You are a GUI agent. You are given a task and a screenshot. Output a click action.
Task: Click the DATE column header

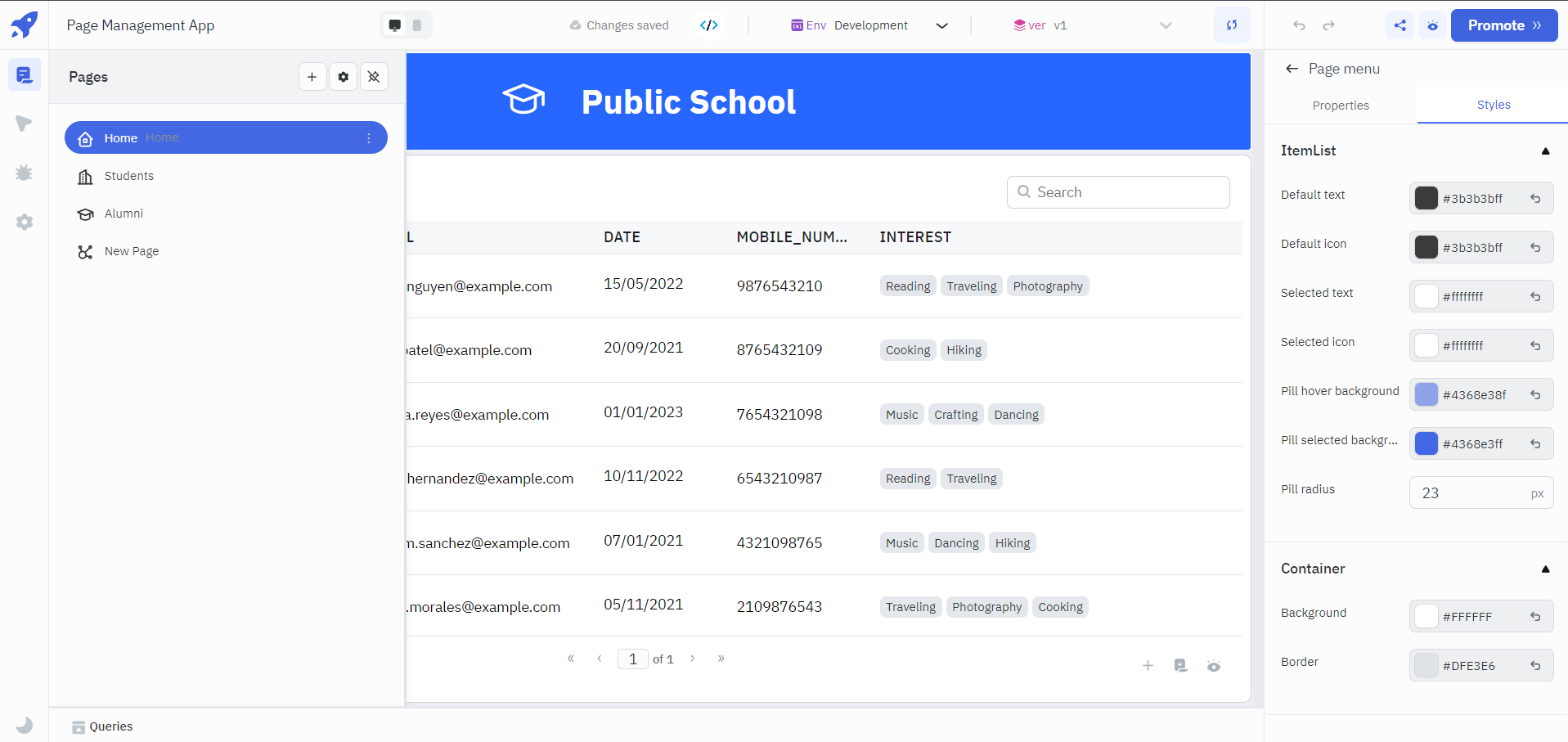pos(622,237)
